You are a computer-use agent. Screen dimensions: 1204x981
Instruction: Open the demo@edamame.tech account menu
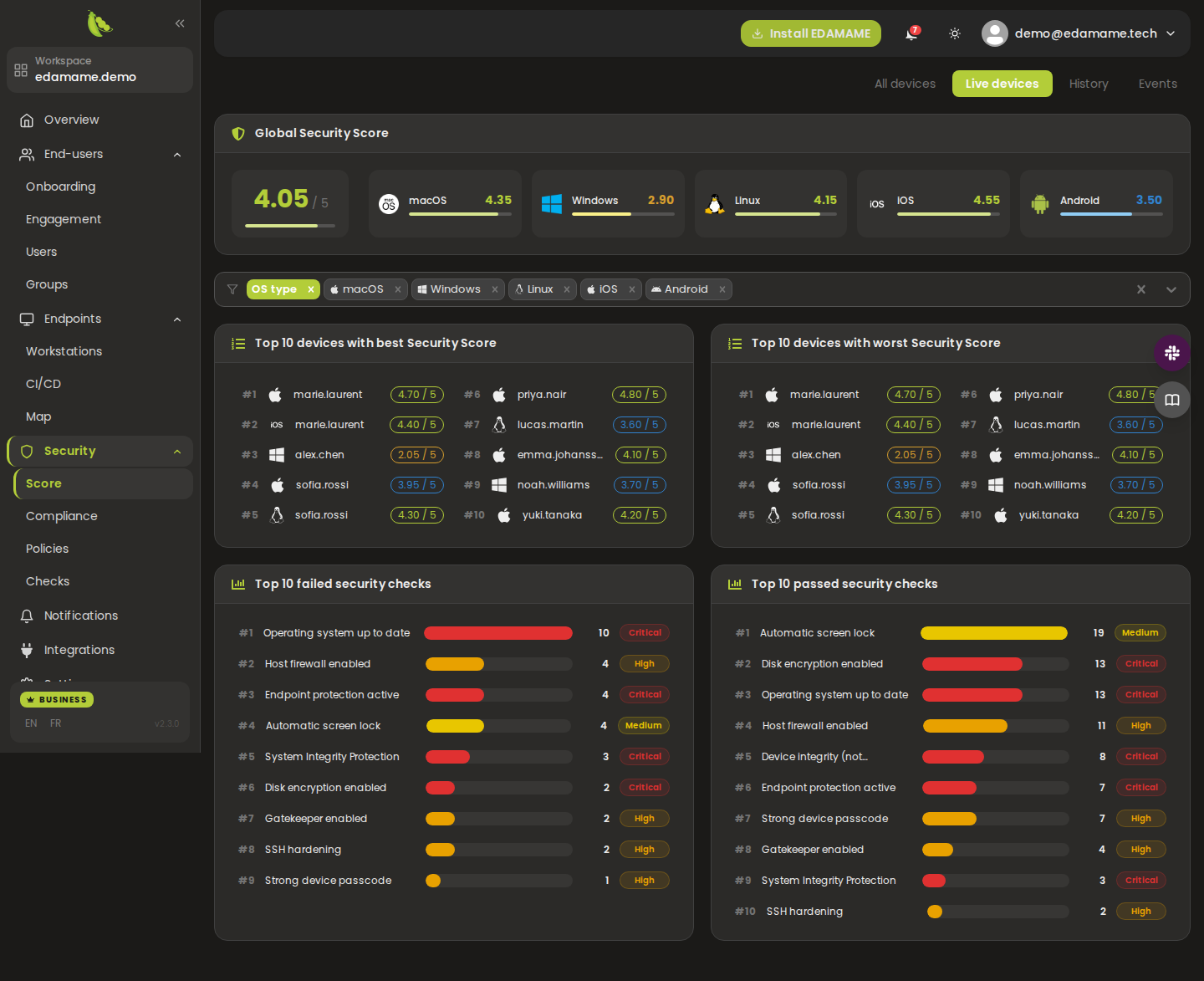(x=1079, y=33)
